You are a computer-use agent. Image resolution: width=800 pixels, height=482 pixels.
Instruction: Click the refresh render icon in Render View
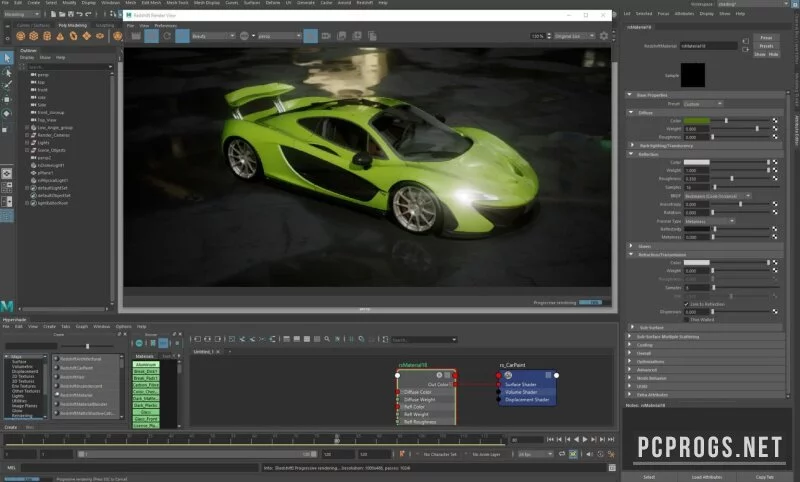[167, 36]
